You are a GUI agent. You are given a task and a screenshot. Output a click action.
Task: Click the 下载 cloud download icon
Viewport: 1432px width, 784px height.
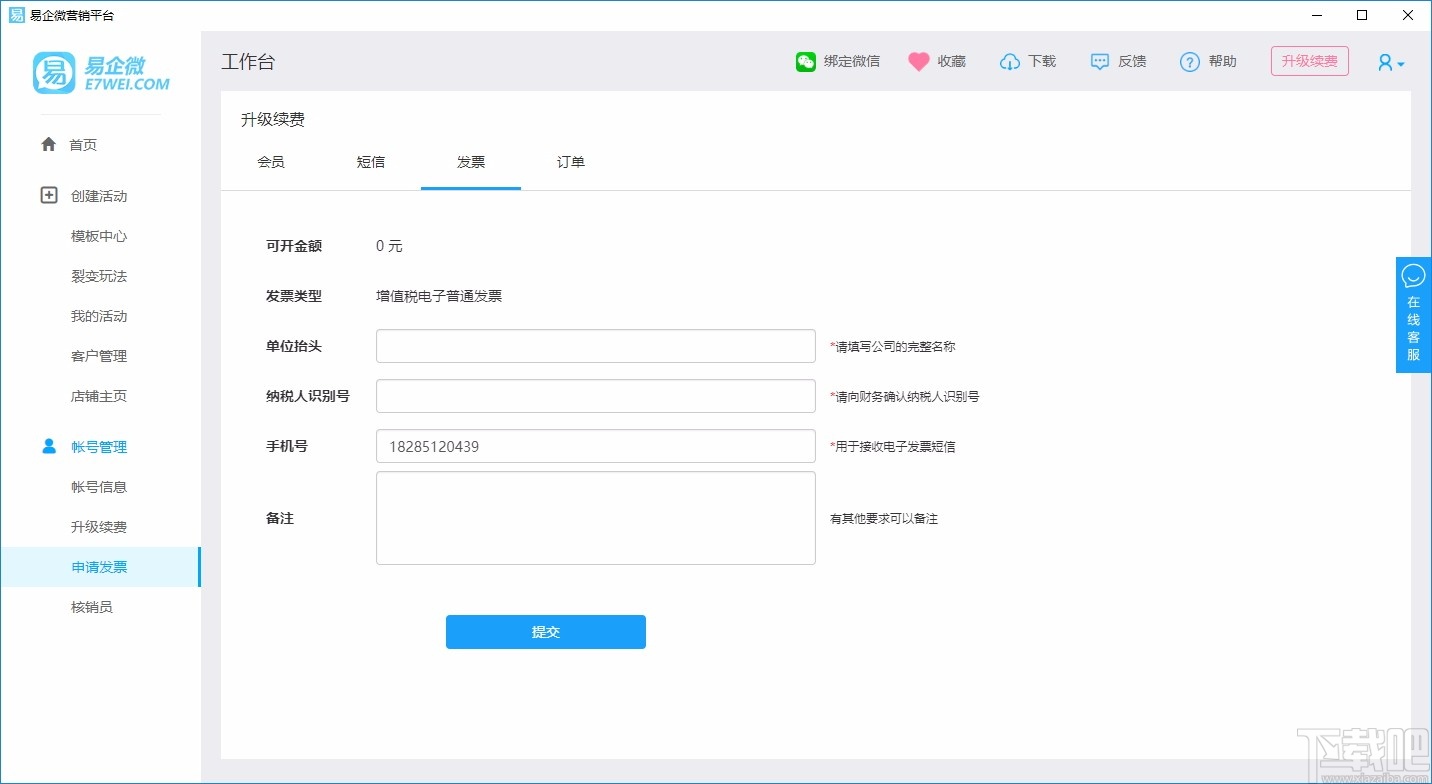(x=1010, y=61)
